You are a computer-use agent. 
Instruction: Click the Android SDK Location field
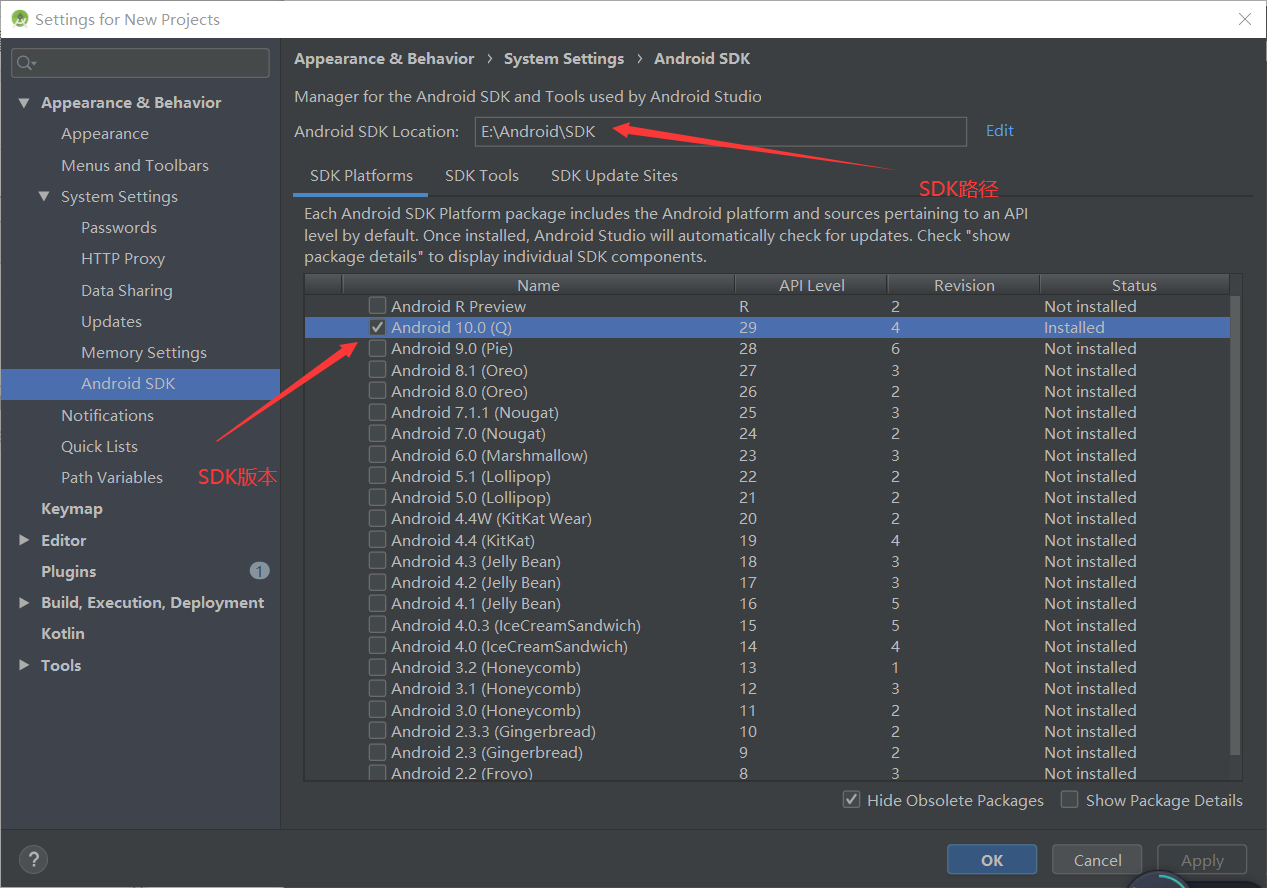tap(720, 131)
